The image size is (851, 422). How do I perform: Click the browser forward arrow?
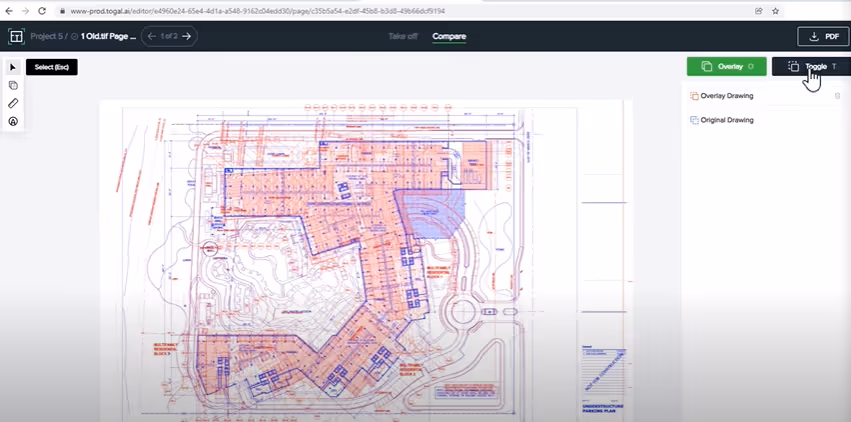coord(25,11)
